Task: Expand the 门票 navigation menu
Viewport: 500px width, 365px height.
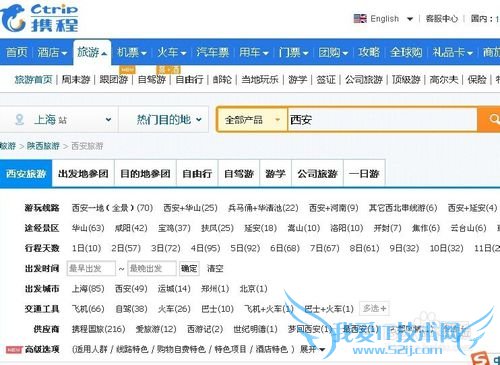Action: coord(305,53)
